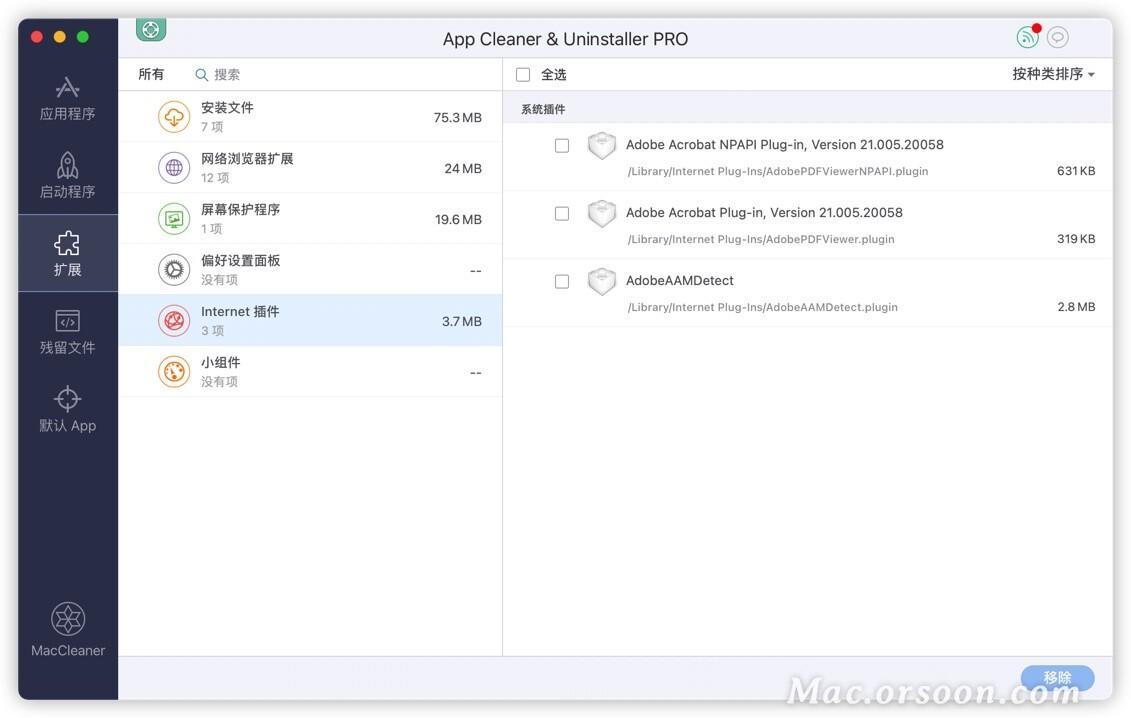The height and width of the screenshot is (718, 1131).
Task: Toggle the 全选 select-all checkbox
Action: coord(522,73)
